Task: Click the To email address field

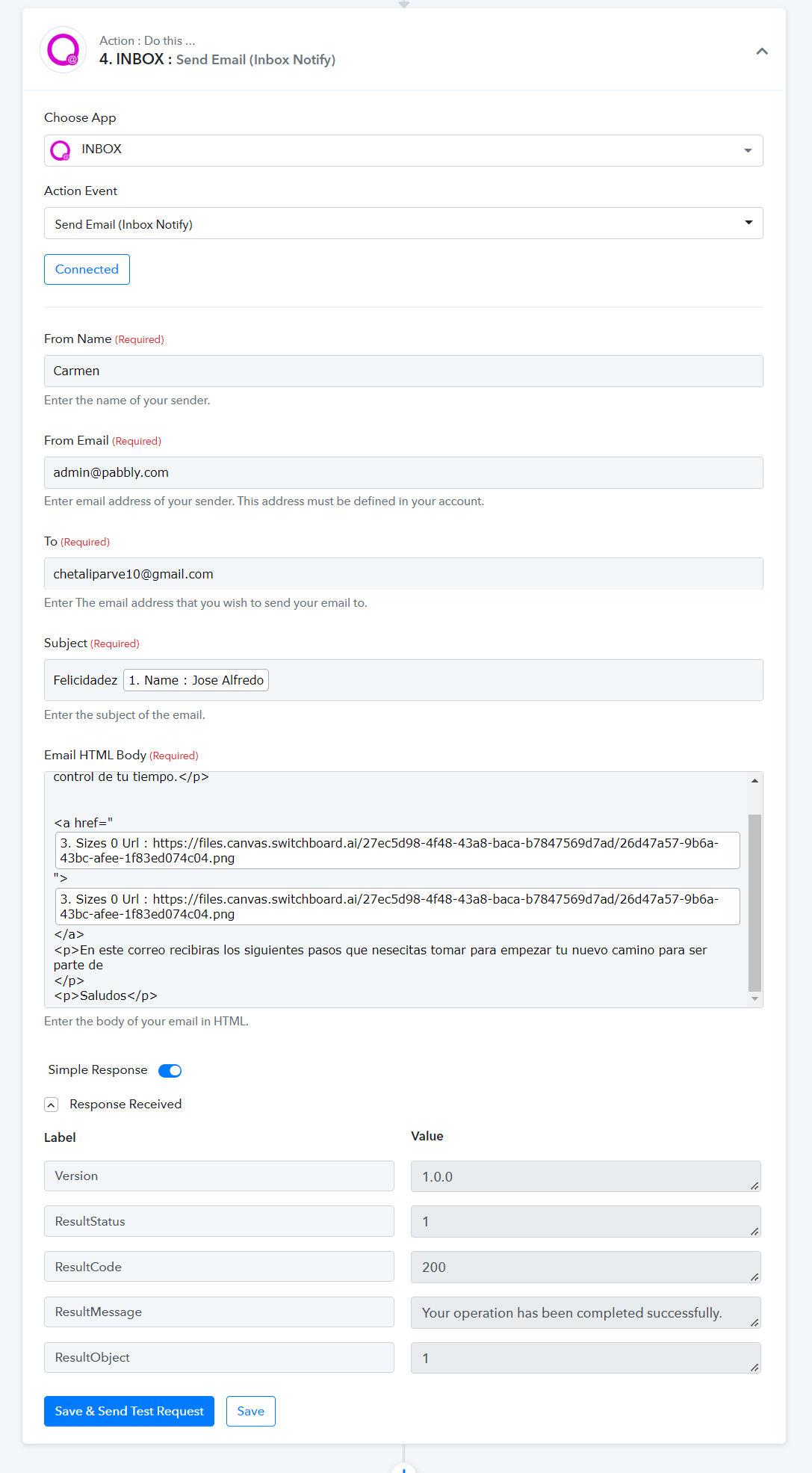Action: (403, 574)
